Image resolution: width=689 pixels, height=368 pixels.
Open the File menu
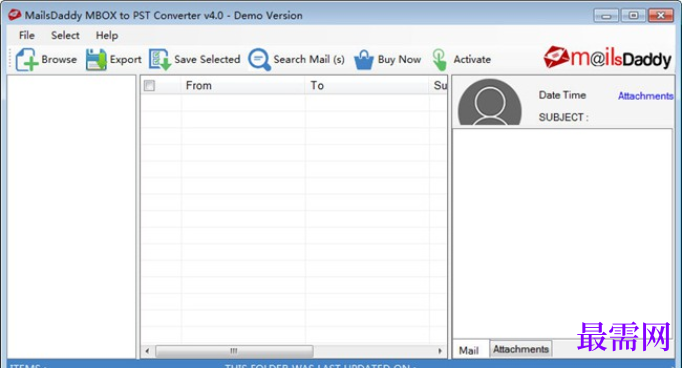click(27, 35)
